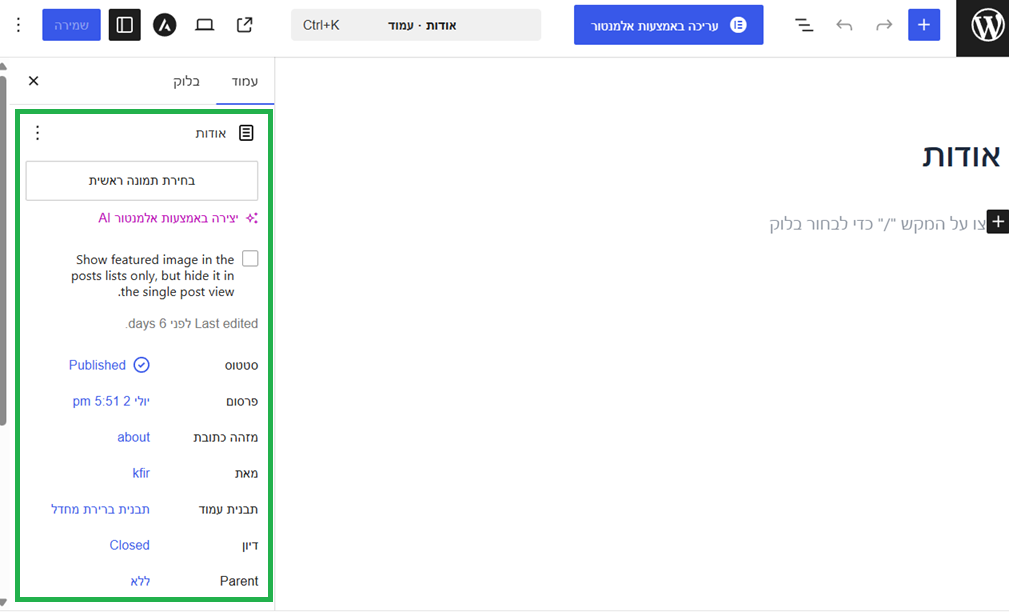
Task: Click the עריכה באמצעות אלמנטור button
Action: (x=669, y=25)
